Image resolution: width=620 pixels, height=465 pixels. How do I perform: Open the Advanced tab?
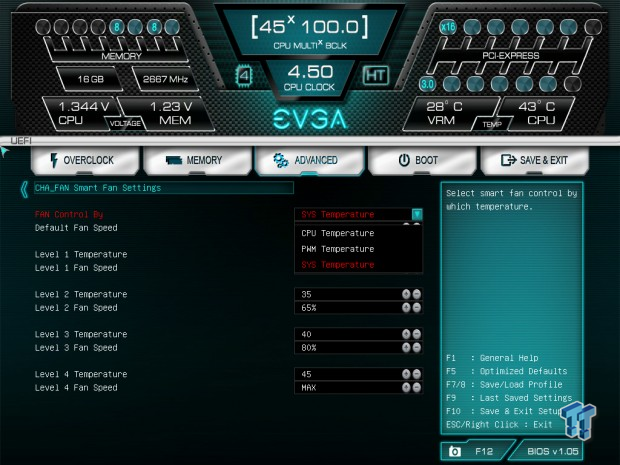pos(309,161)
